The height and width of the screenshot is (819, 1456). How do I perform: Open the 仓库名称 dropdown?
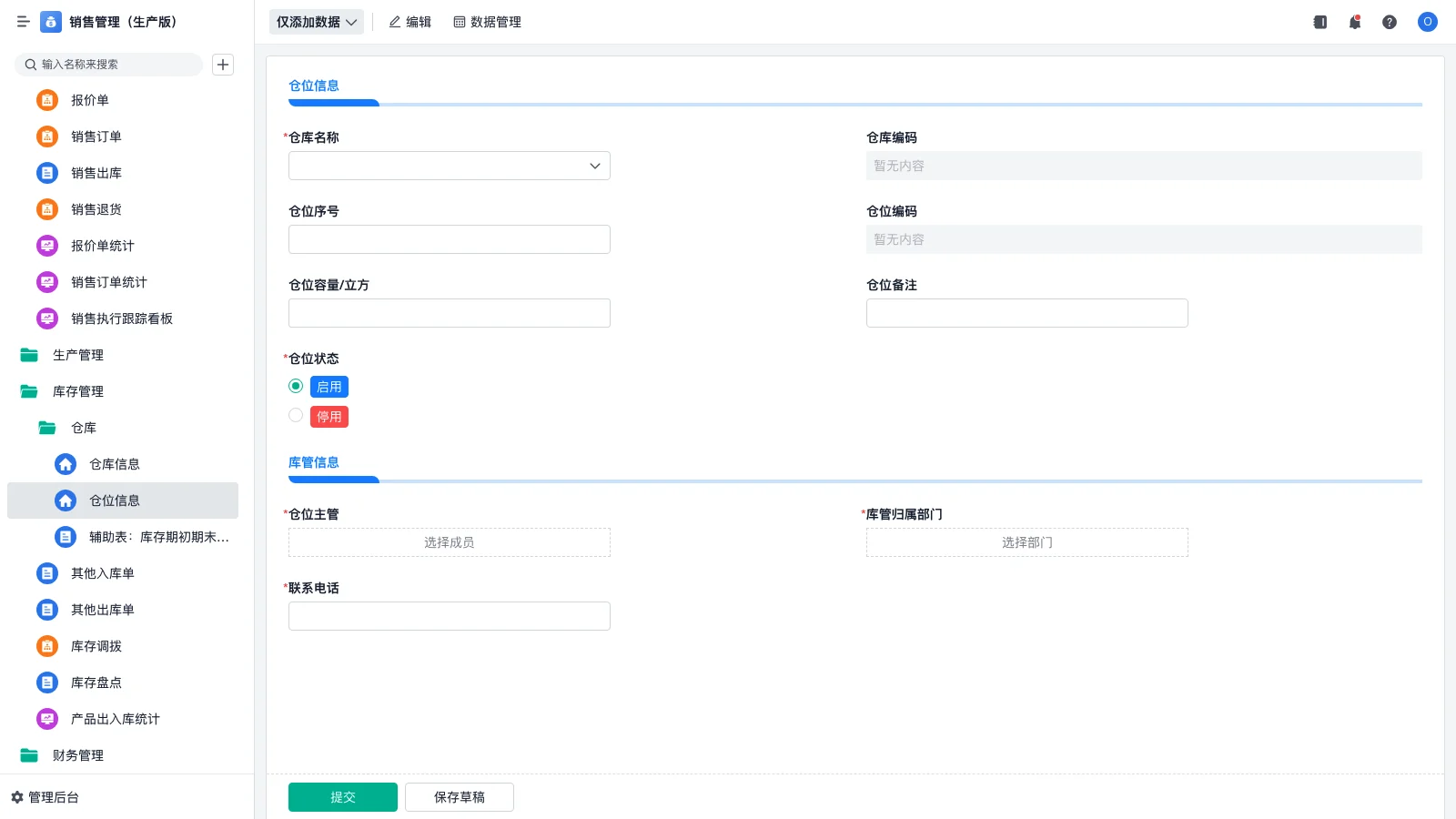(x=449, y=166)
